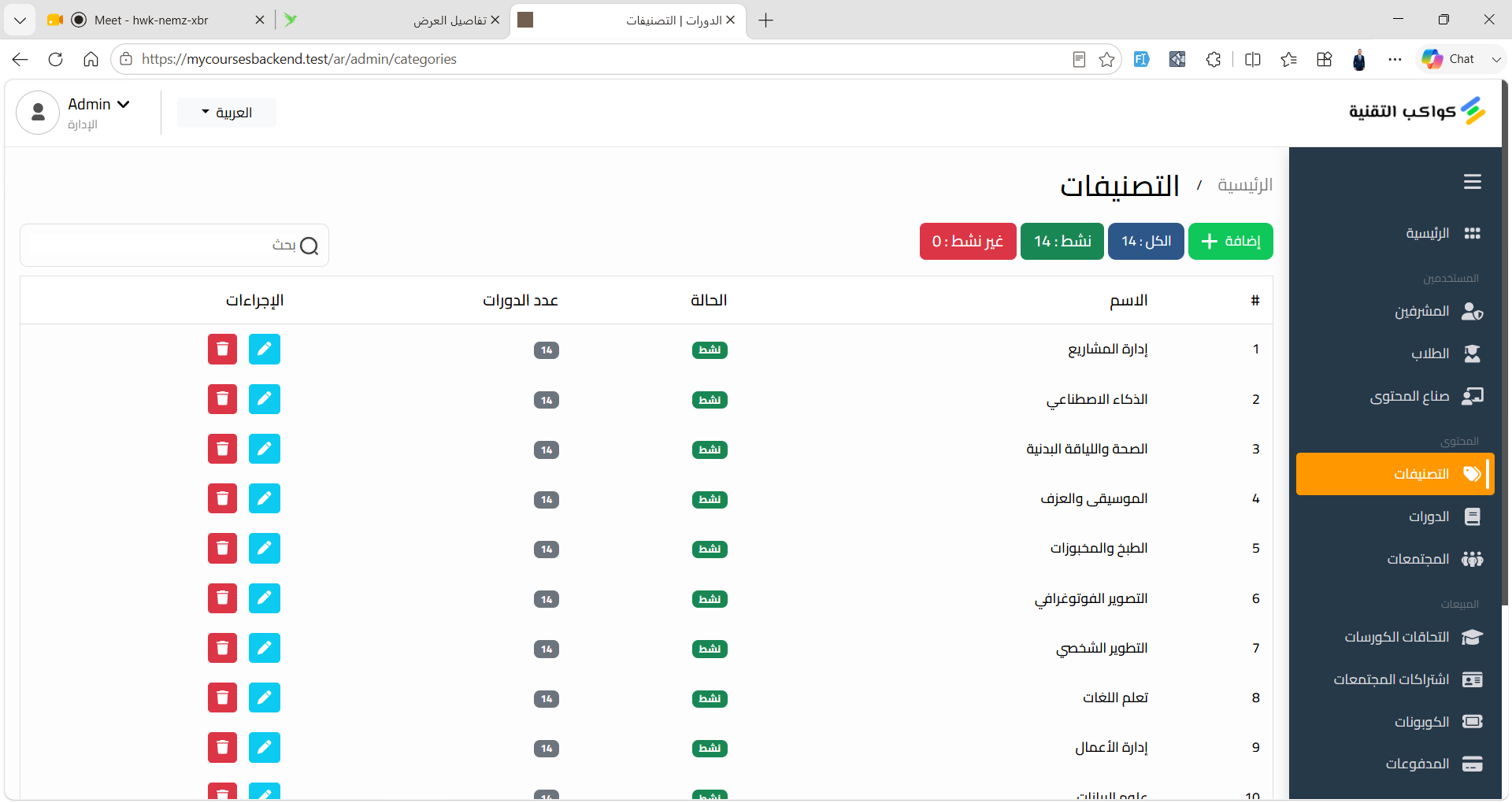Click the عدد الدورات column header
The height and width of the screenshot is (803, 1512).
point(521,300)
